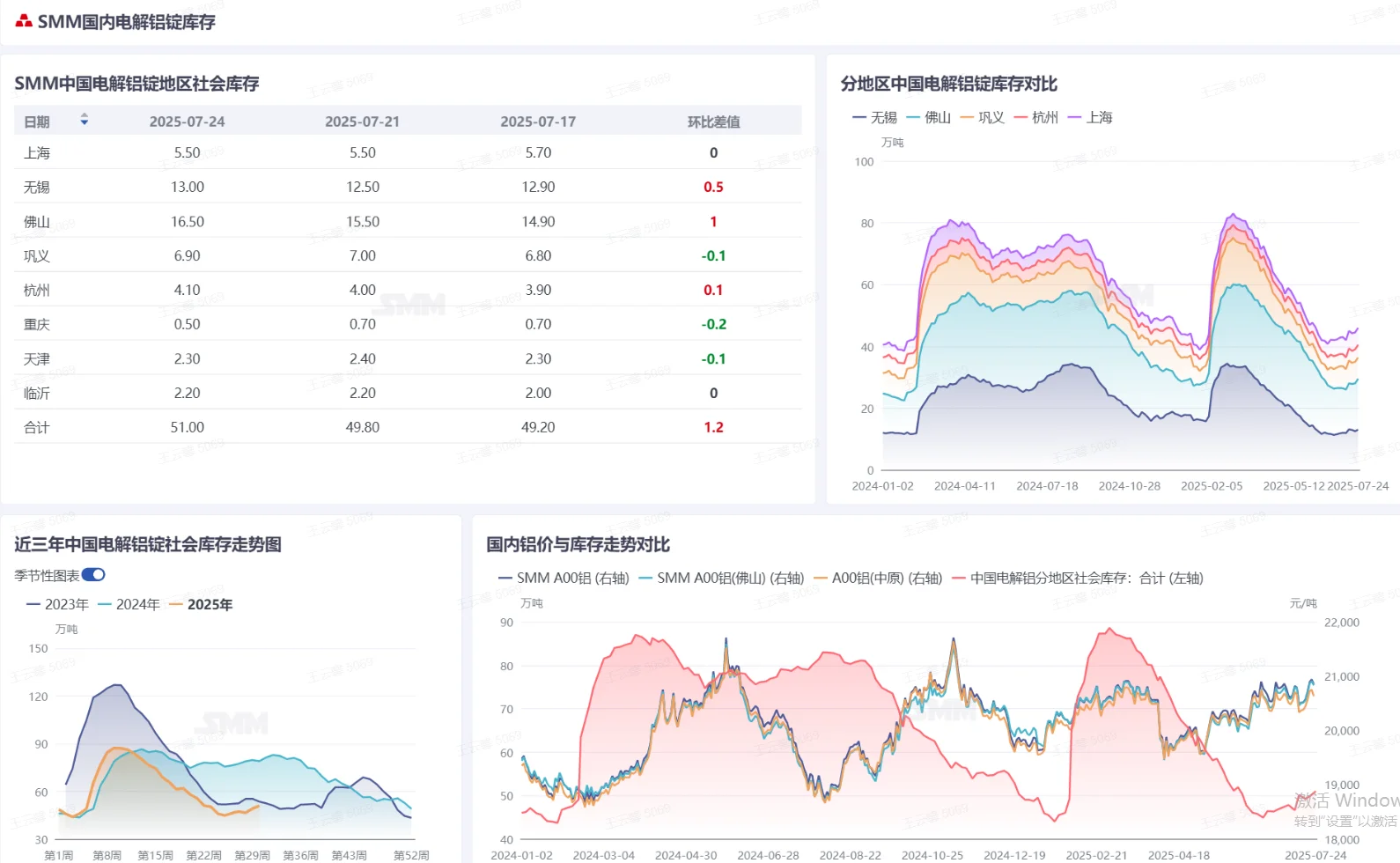1400x863 pixels.
Task: Toggle the 季节性图表 switch
Action: [x=93, y=575]
